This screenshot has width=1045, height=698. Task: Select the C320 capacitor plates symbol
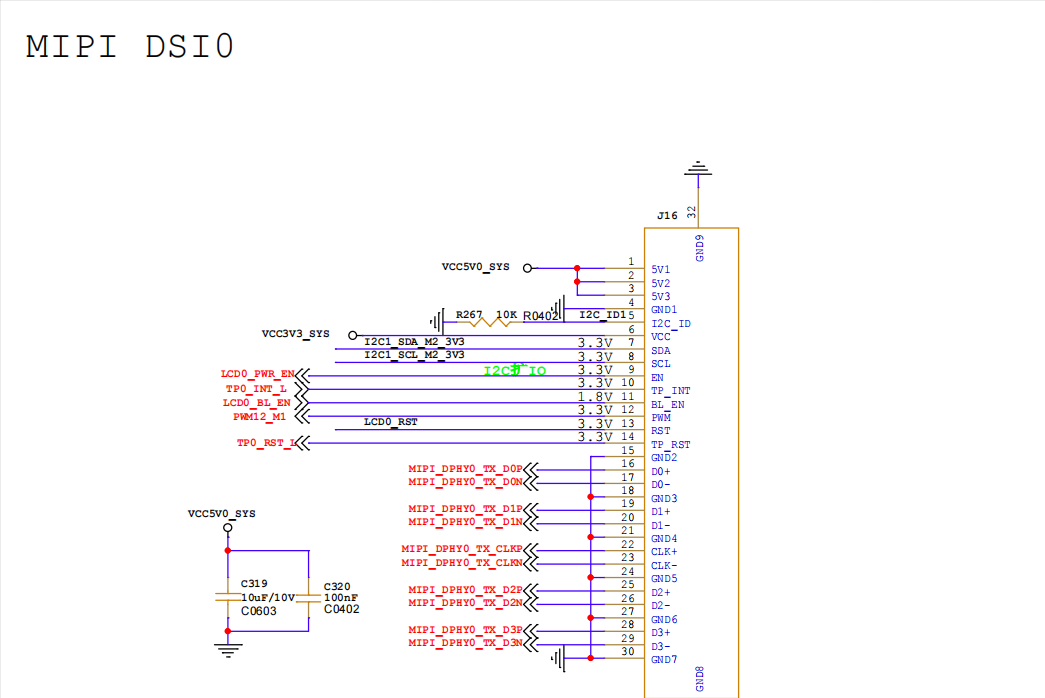[x=309, y=598]
